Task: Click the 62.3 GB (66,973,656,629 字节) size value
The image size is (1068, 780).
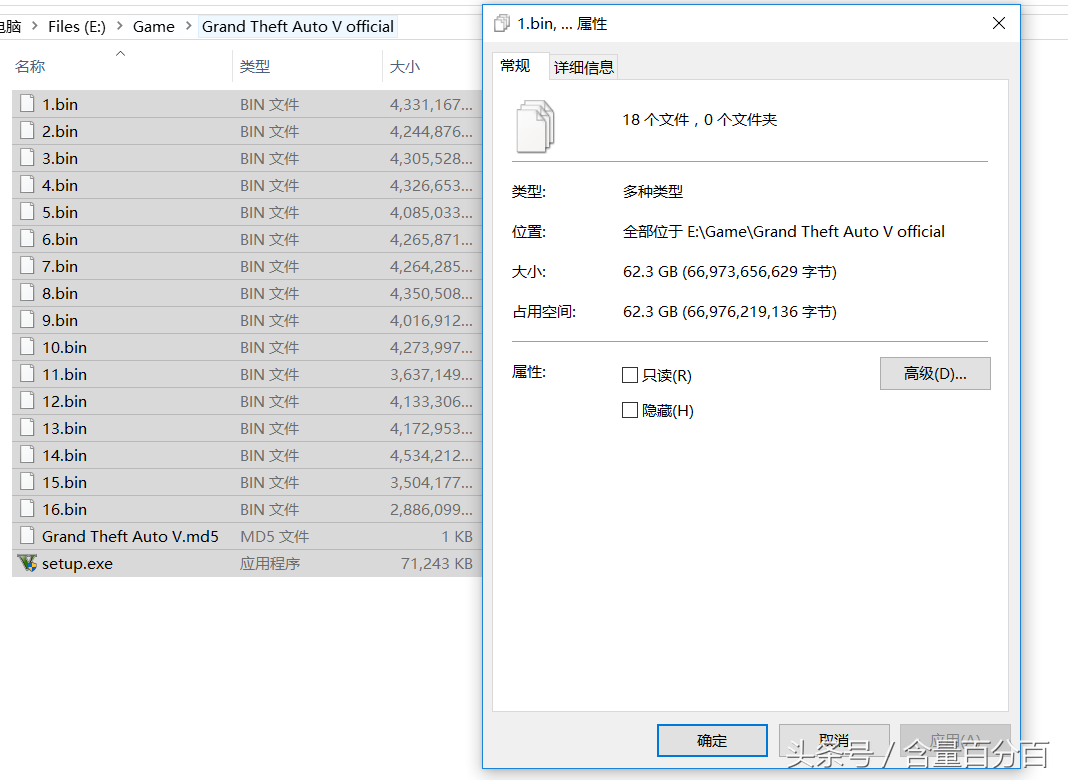Action: pos(729,272)
